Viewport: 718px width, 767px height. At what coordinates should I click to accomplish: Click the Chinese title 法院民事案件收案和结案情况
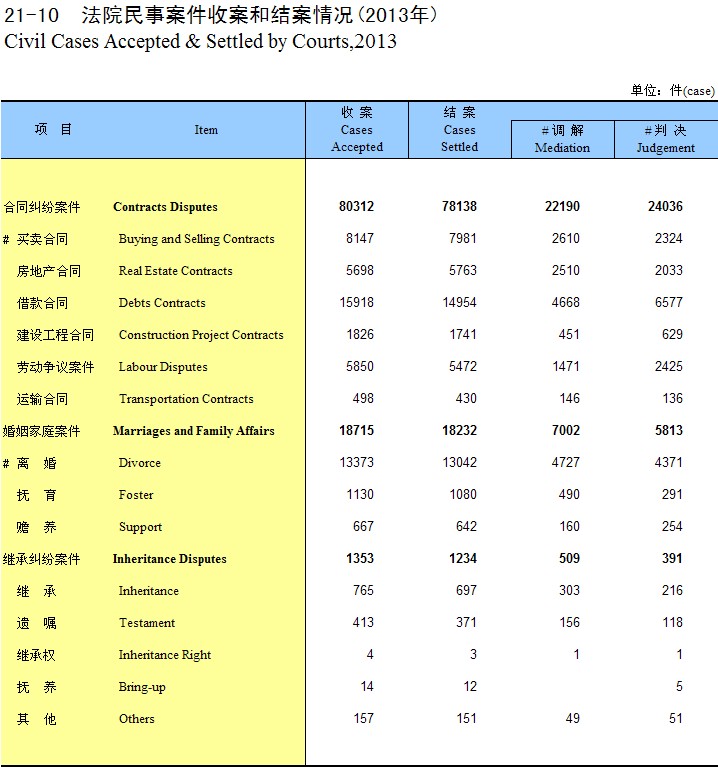[x=217, y=15]
